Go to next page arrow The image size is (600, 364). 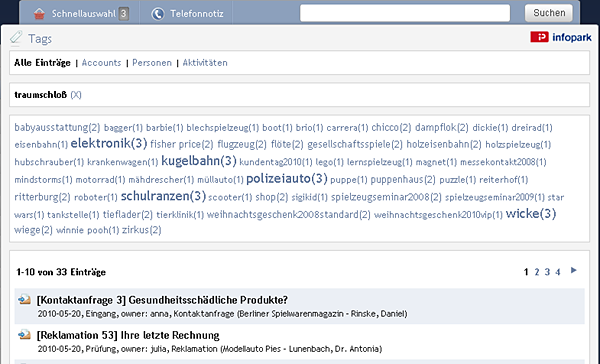(573, 271)
